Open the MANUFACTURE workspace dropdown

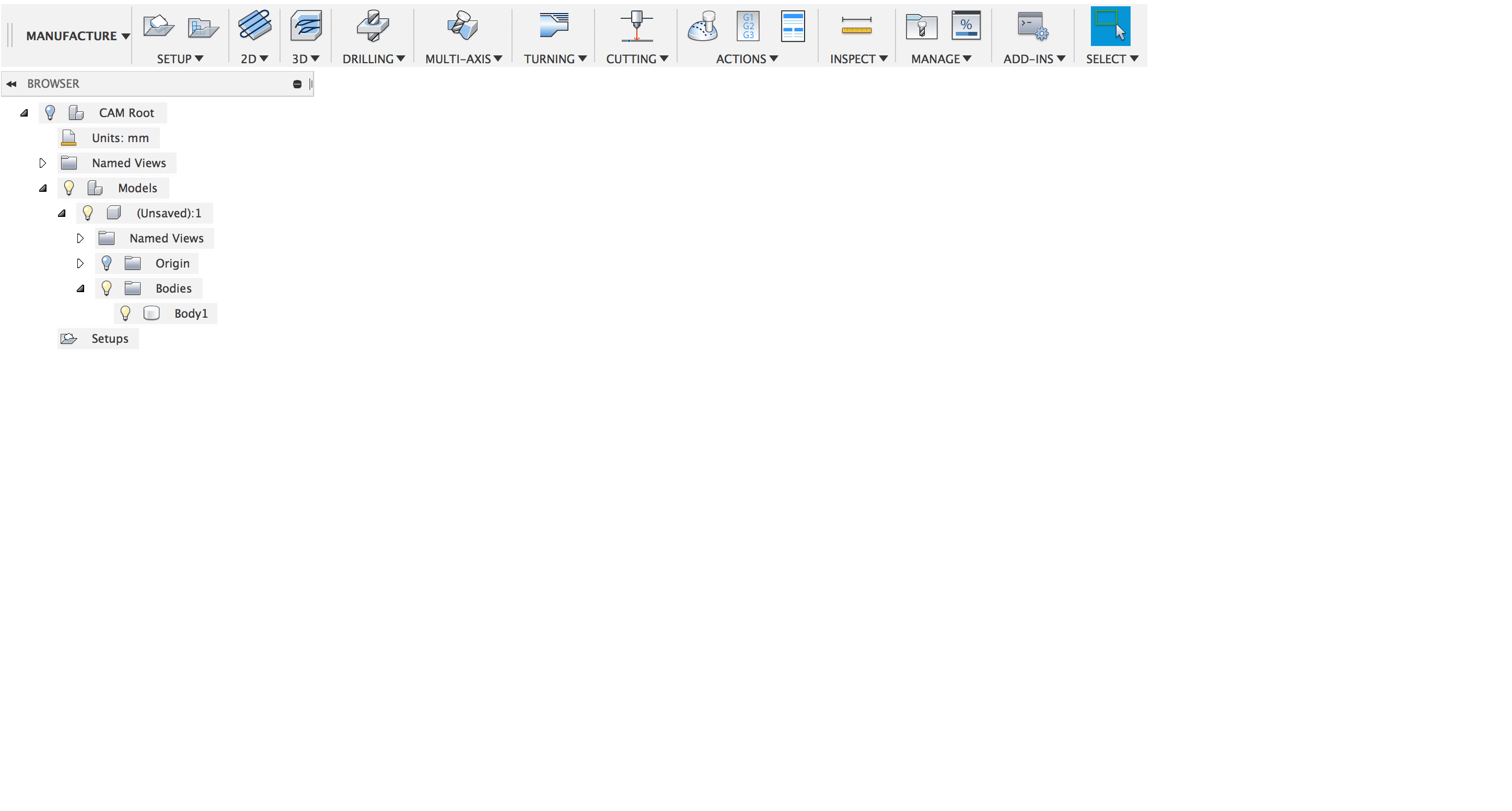[x=77, y=36]
